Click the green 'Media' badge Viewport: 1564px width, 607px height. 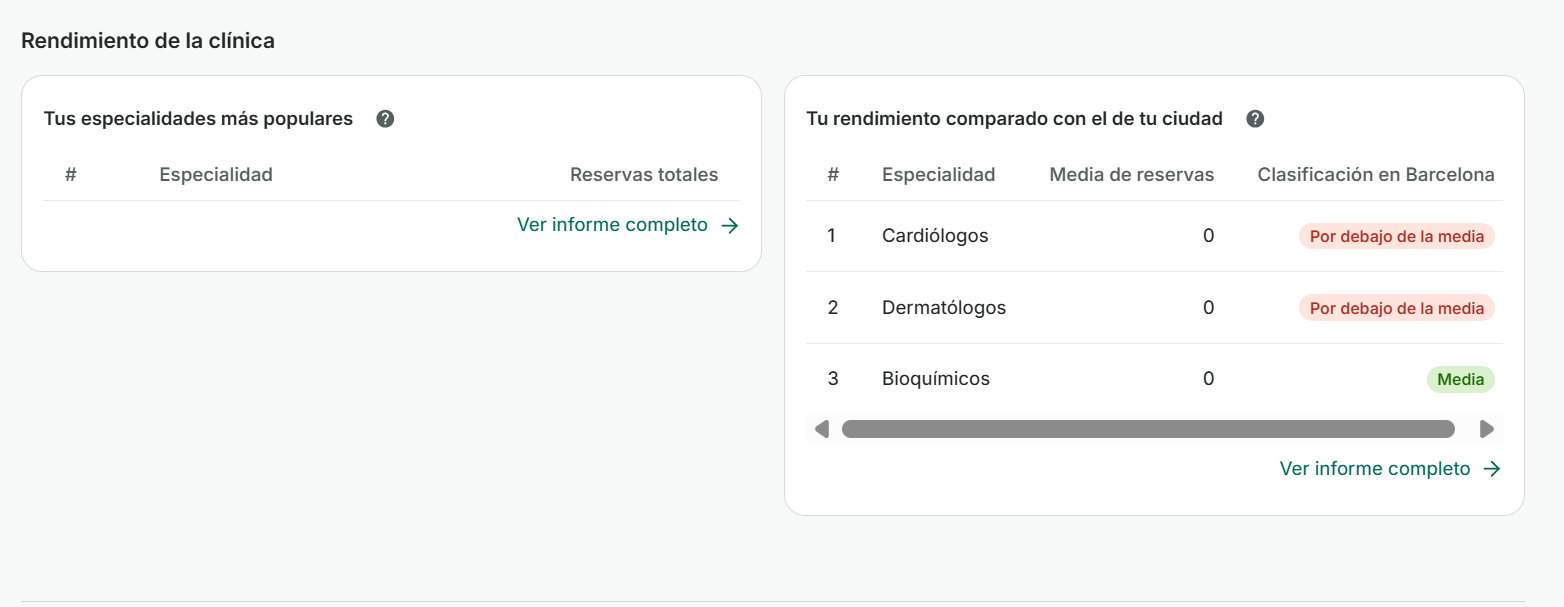point(1460,380)
